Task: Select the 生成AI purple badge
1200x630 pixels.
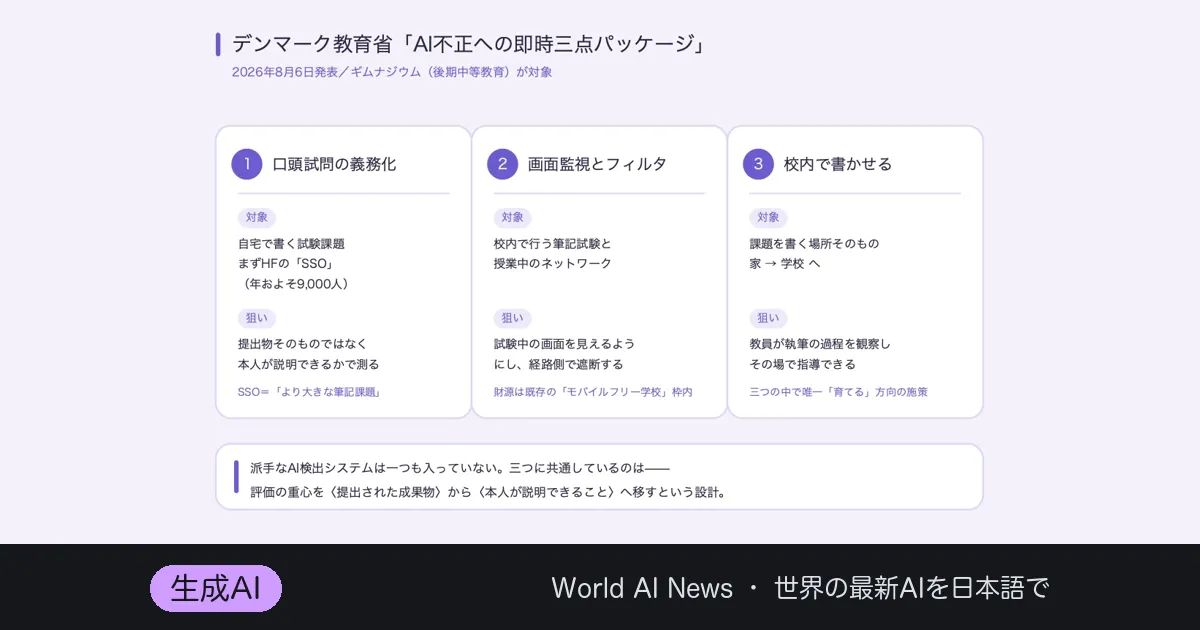Action: point(216,588)
